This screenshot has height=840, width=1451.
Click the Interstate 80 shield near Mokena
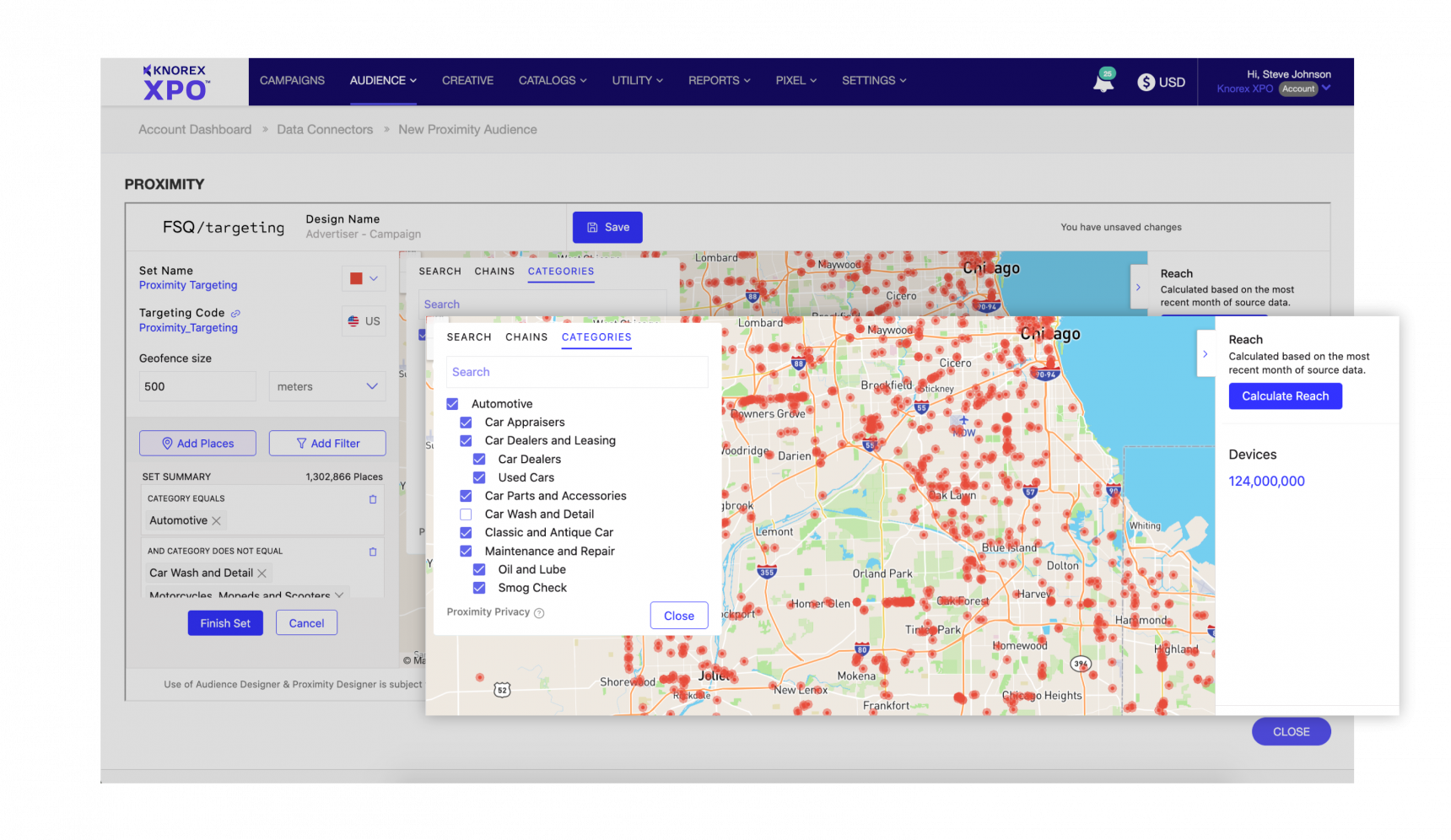point(861,649)
